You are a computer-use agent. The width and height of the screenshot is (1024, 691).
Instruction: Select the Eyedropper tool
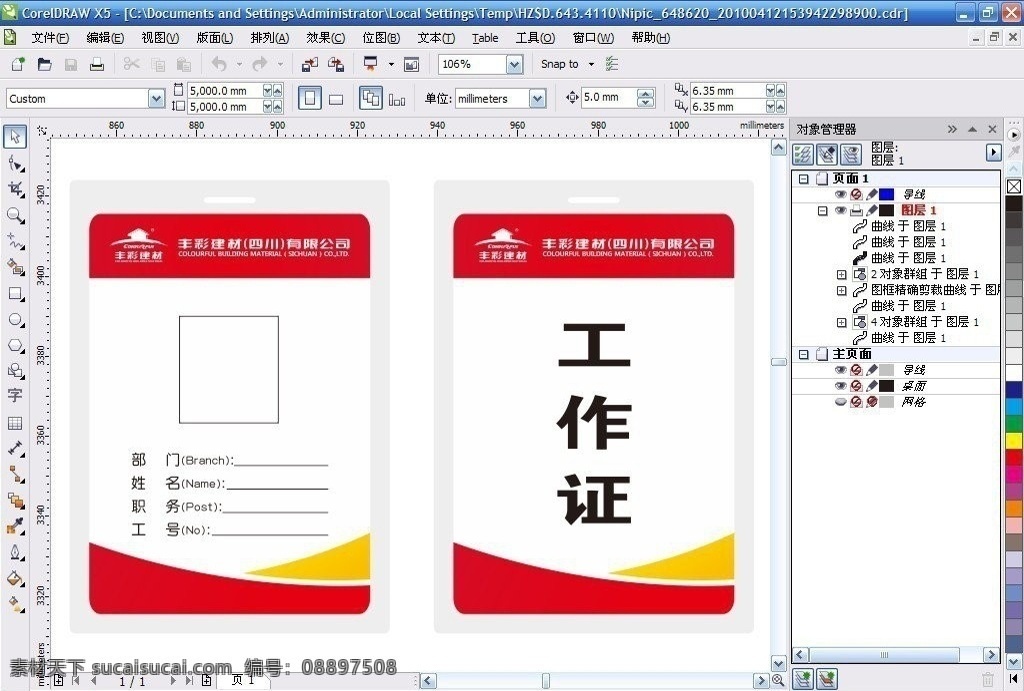click(15, 526)
